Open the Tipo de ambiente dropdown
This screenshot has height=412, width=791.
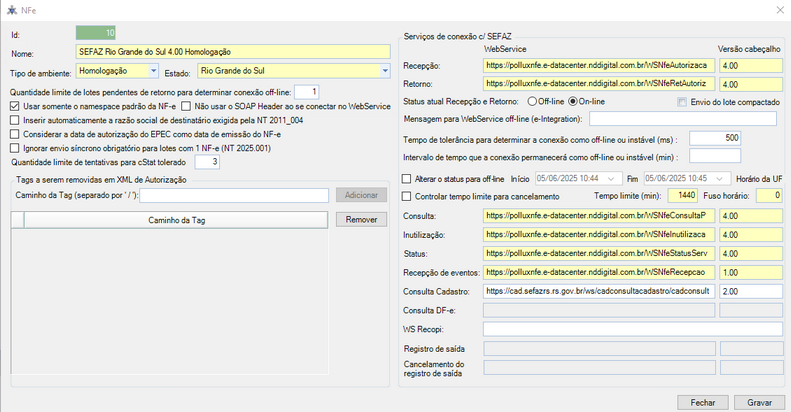click(152, 71)
